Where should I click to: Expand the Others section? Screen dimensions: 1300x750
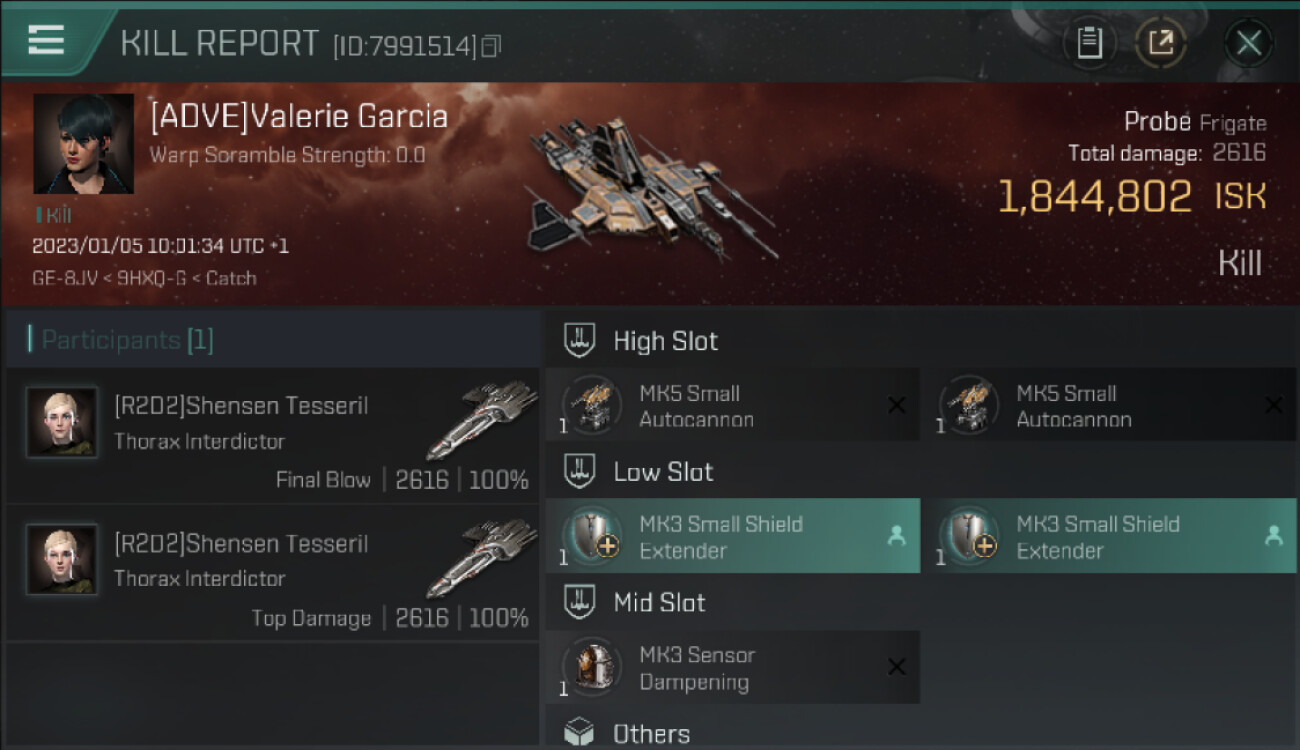(x=651, y=734)
